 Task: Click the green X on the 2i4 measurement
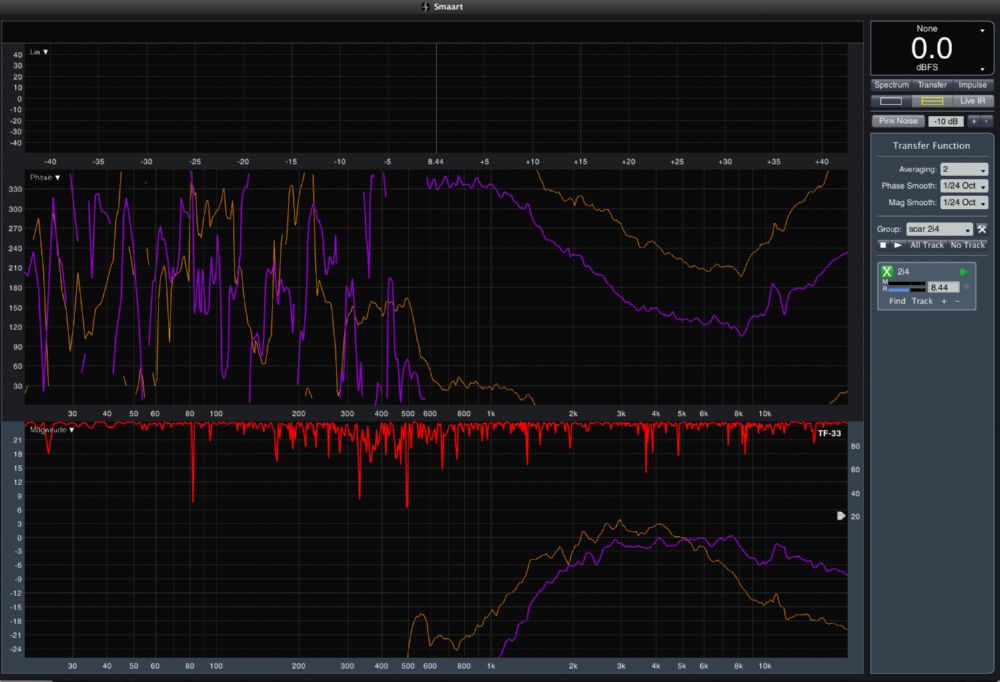(887, 272)
